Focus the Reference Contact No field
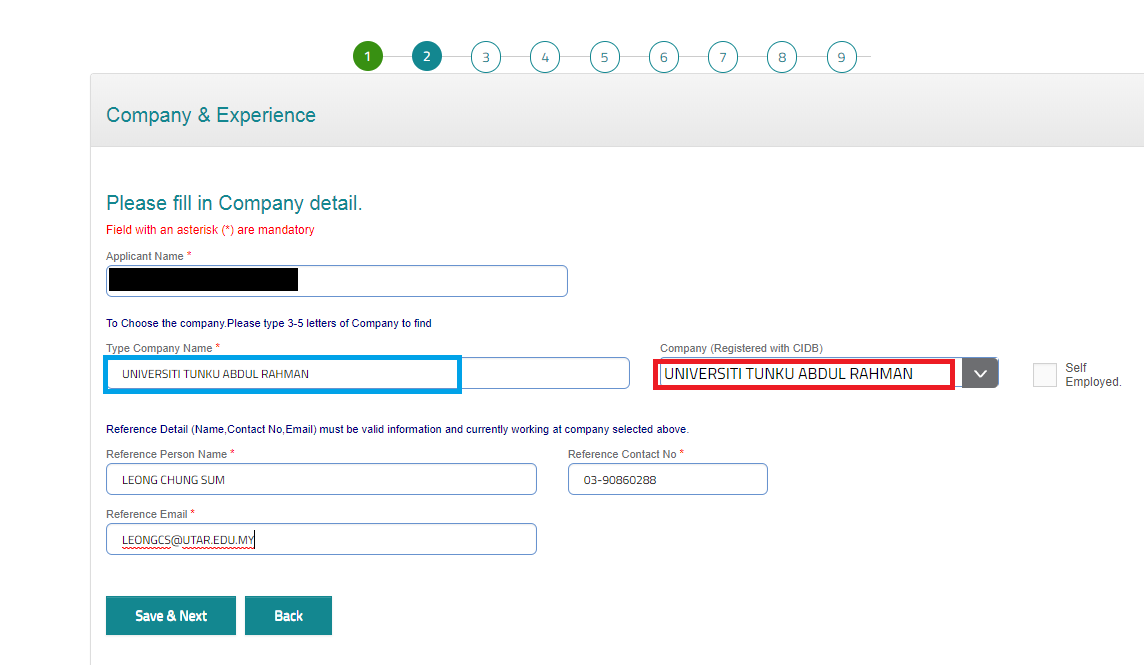The height and width of the screenshot is (665, 1144). (x=668, y=479)
